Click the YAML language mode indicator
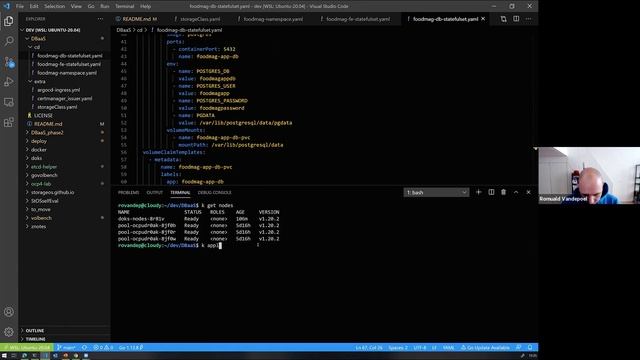This screenshot has height=360, width=640. [448, 348]
